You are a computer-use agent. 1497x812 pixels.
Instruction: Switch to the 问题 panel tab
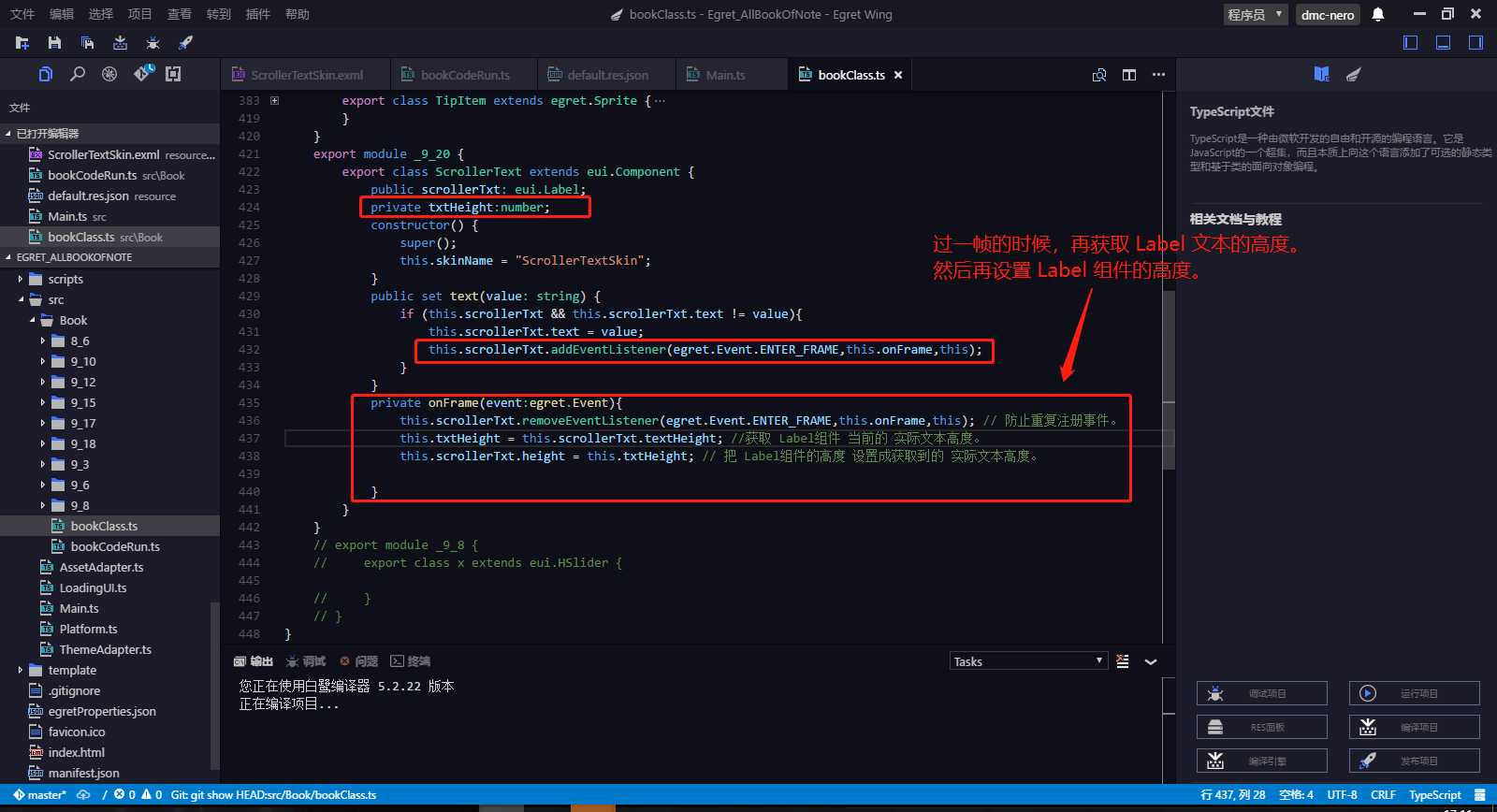pos(358,661)
